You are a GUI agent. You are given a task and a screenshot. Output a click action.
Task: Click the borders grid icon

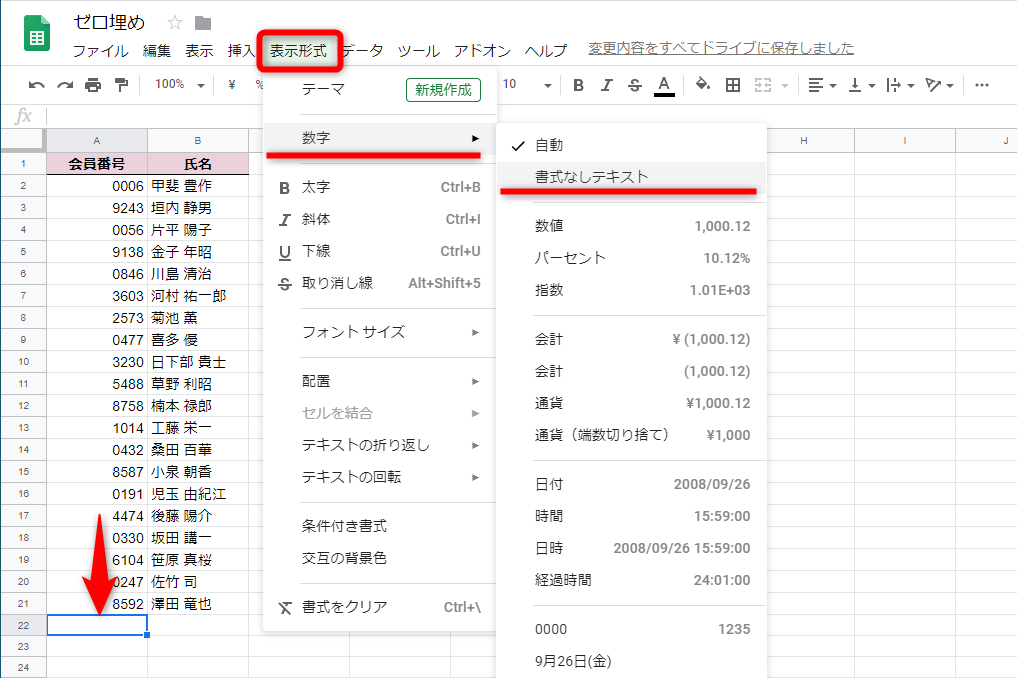pos(732,86)
